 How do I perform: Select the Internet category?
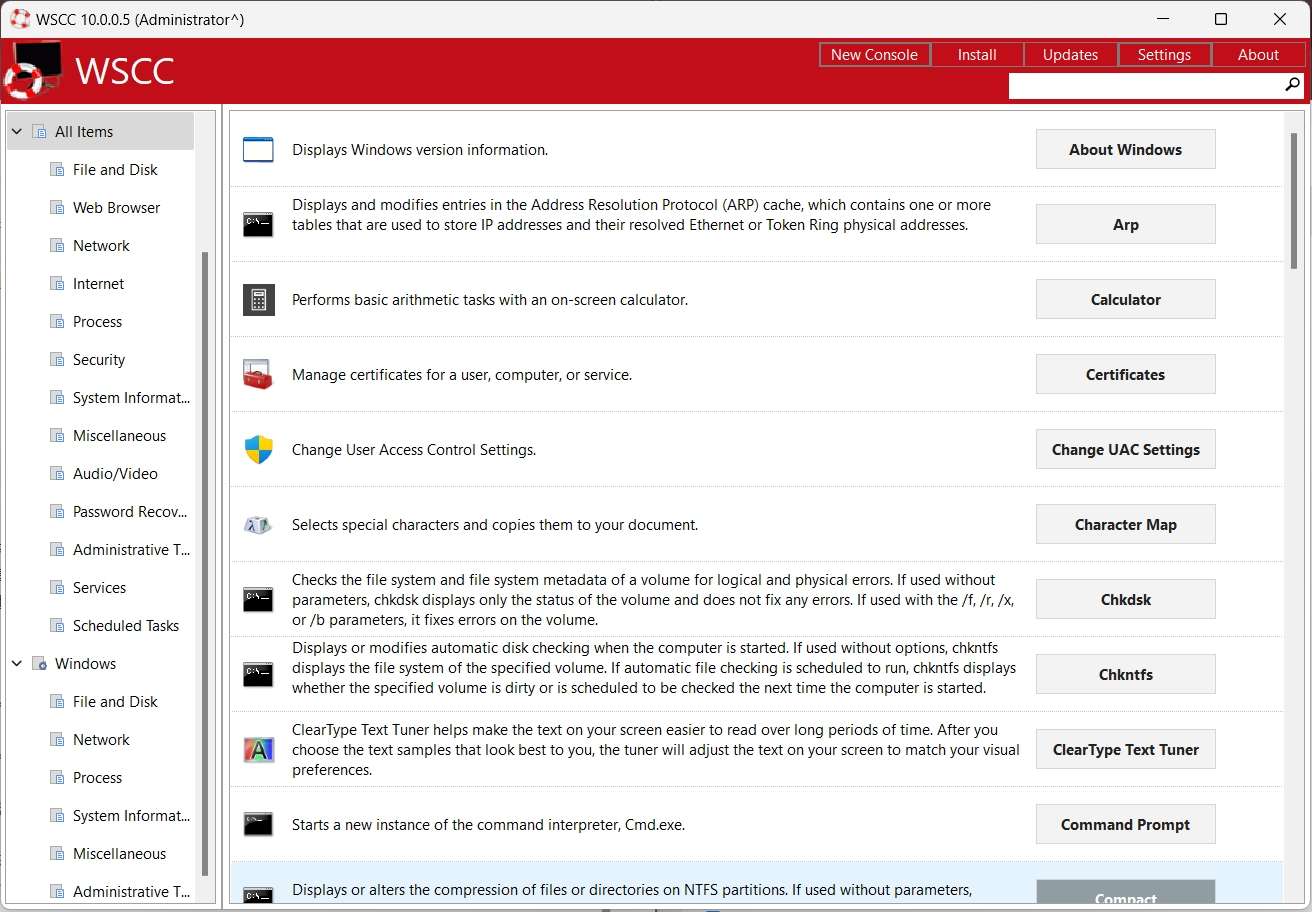[98, 284]
